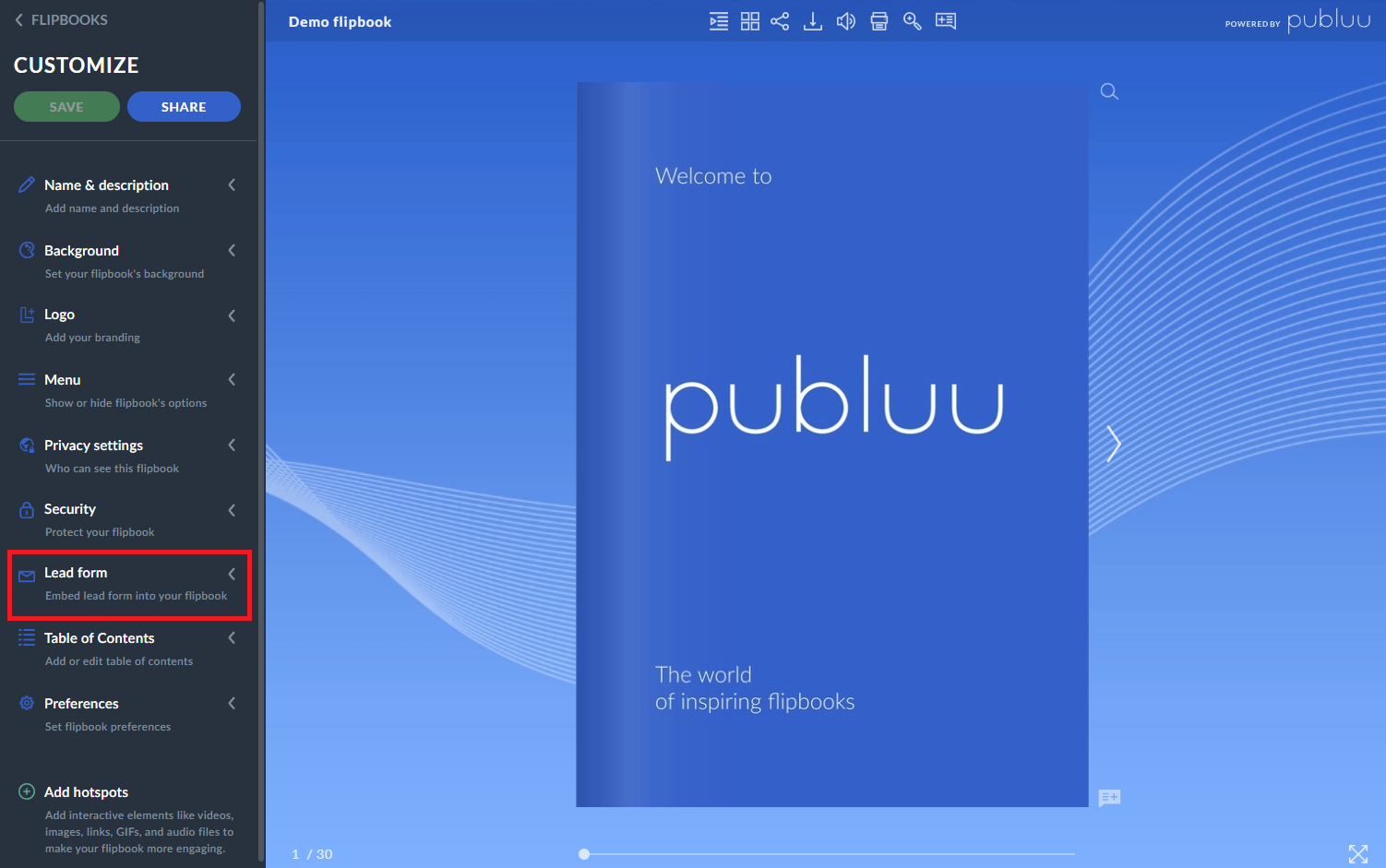Expand Logo section chevron
The width and height of the screenshot is (1386, 868).
[x=232, y=315]
